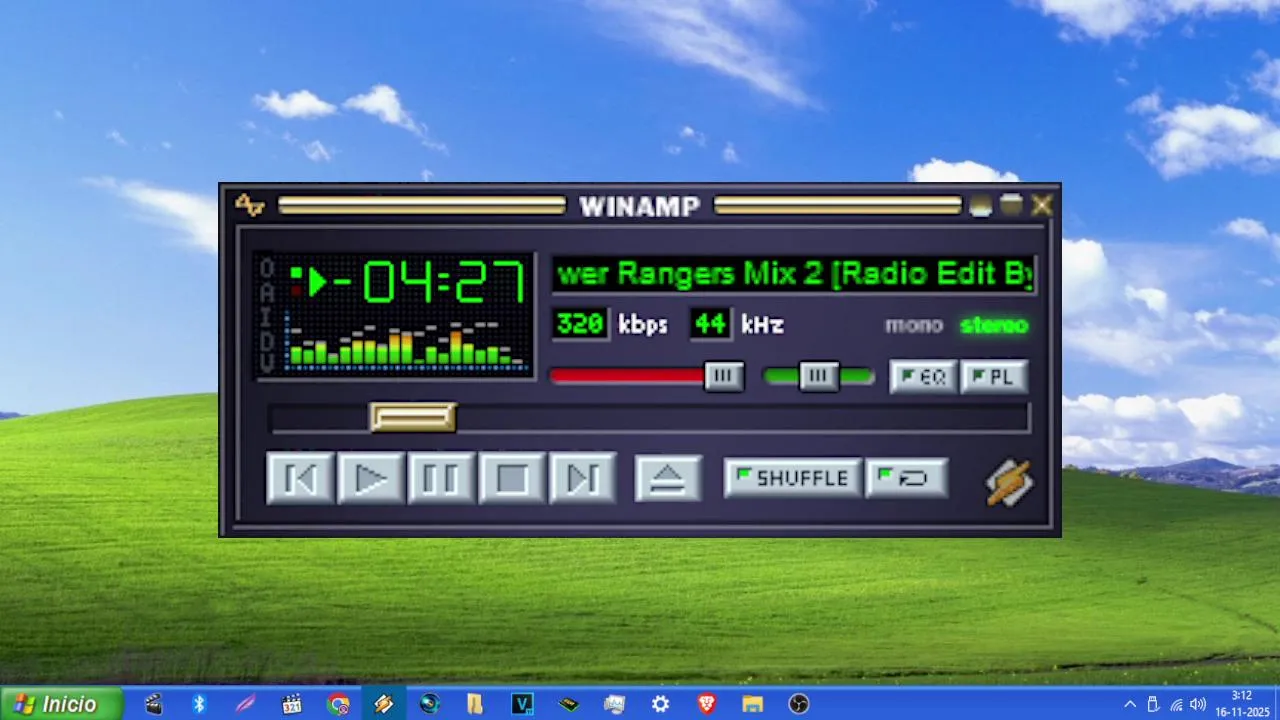
Task: Click the Winamp lightning bolt About icon
Action: pyautogui.click(x=1009, y=482)
